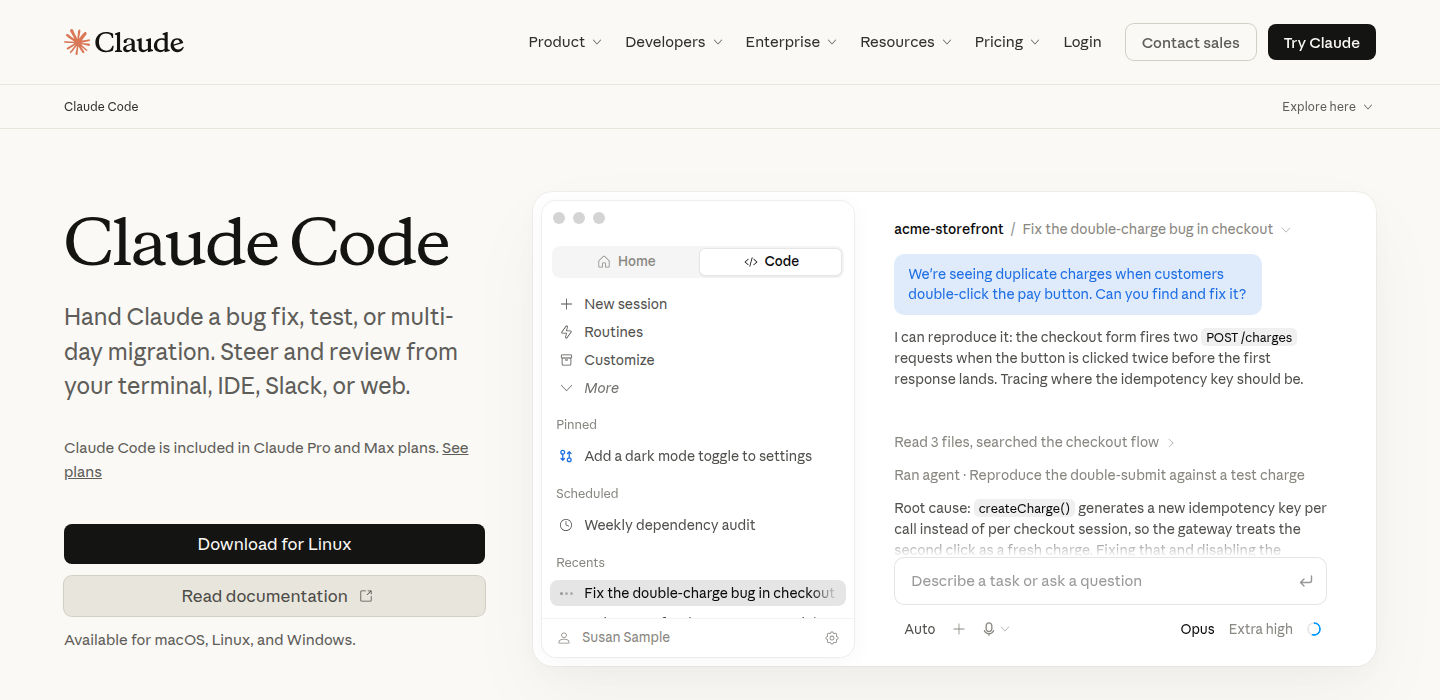Click the plus icon beside Auto

(x=959, y=629)
